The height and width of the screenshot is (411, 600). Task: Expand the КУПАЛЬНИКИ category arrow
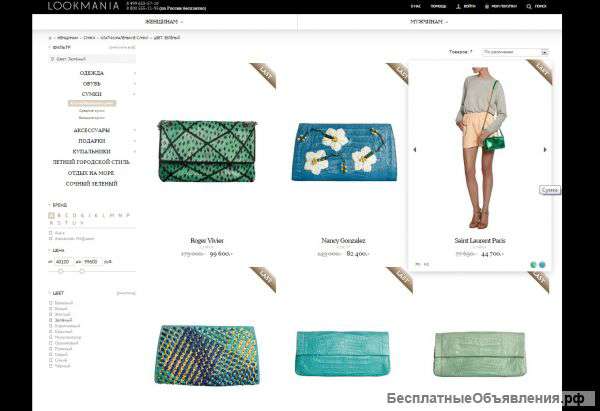[134, 152]
